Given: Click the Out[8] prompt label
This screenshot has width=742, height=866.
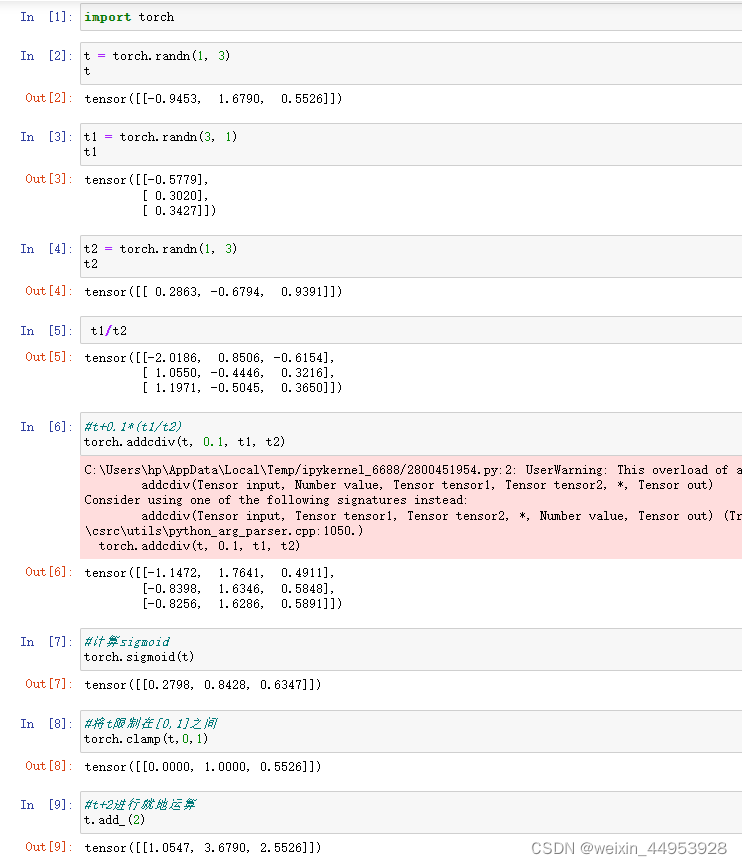Looking at the screenshot, I should pyautogui.click(x=49, y=766).
